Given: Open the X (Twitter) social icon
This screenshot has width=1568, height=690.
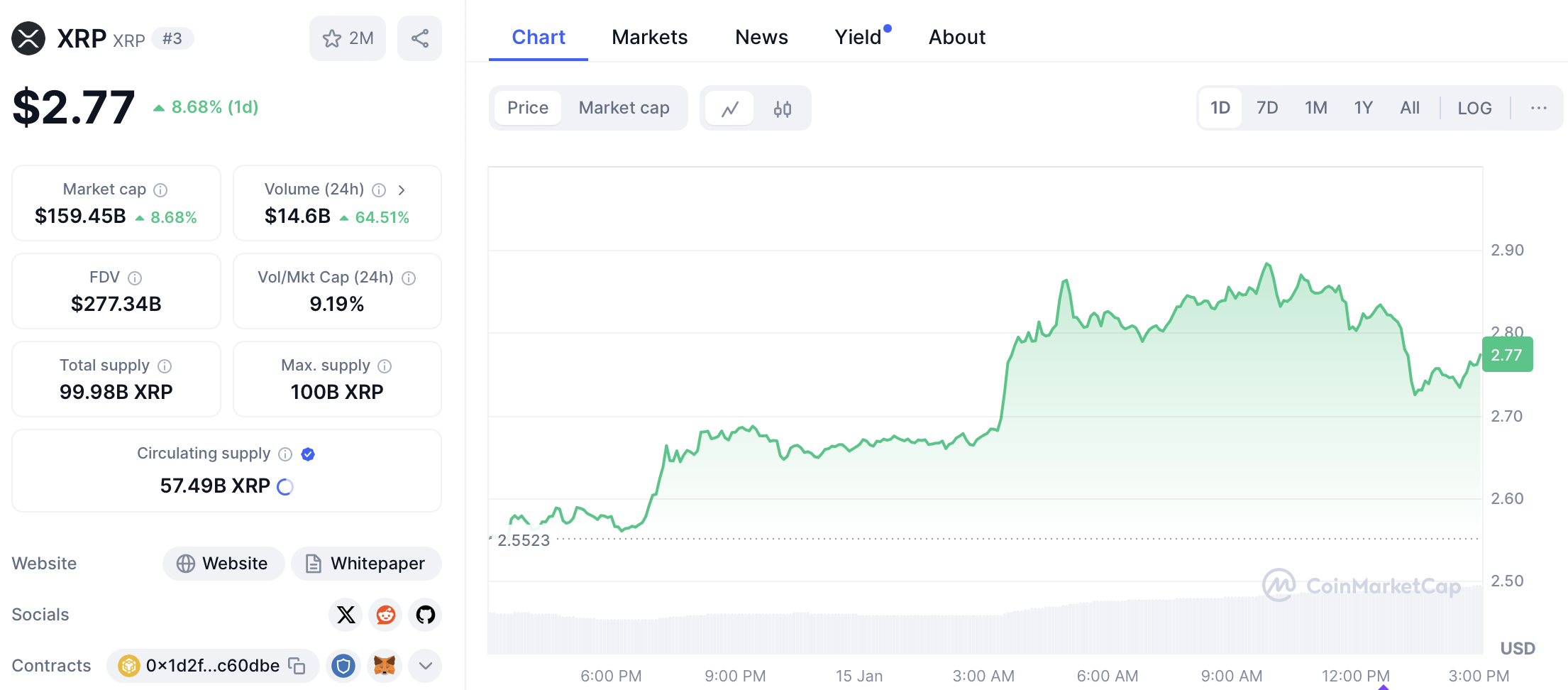Looking at the screenshot, I should 346,615.
